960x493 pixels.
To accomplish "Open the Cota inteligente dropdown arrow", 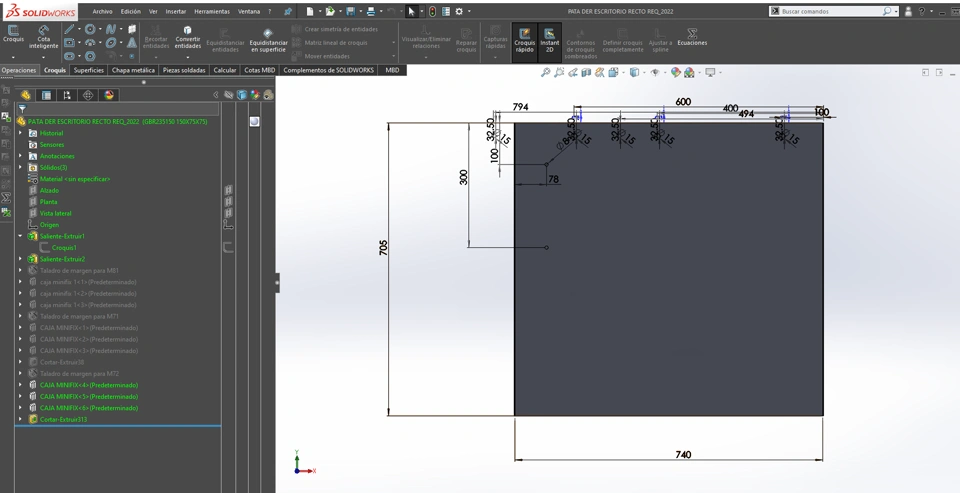I will click(43, 56).
